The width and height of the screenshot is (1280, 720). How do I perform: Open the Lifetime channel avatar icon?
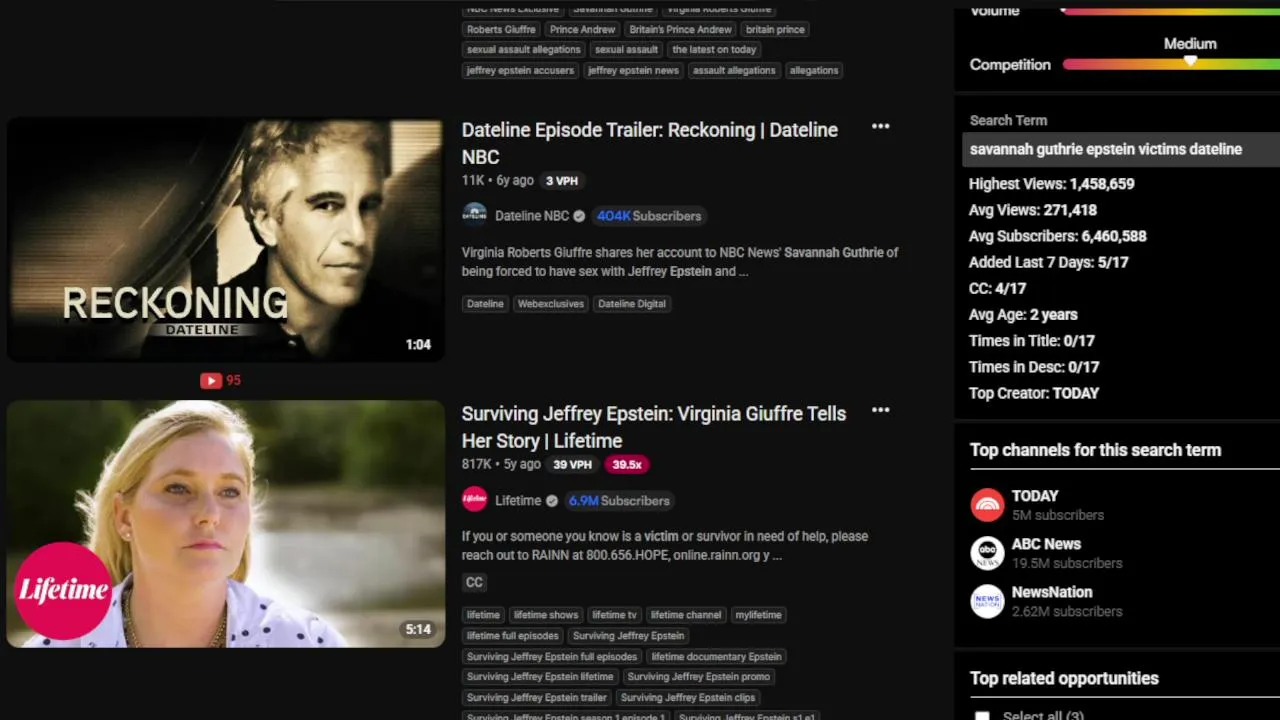(474, 500)
